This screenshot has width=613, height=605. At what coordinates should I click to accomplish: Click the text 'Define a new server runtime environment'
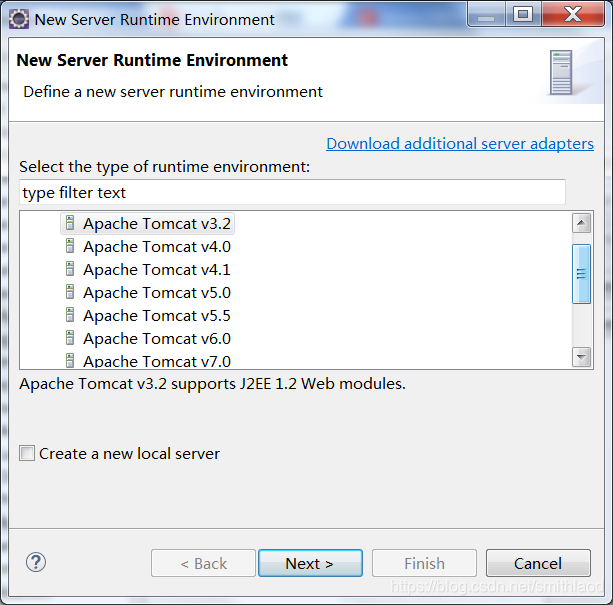[173, 92]
